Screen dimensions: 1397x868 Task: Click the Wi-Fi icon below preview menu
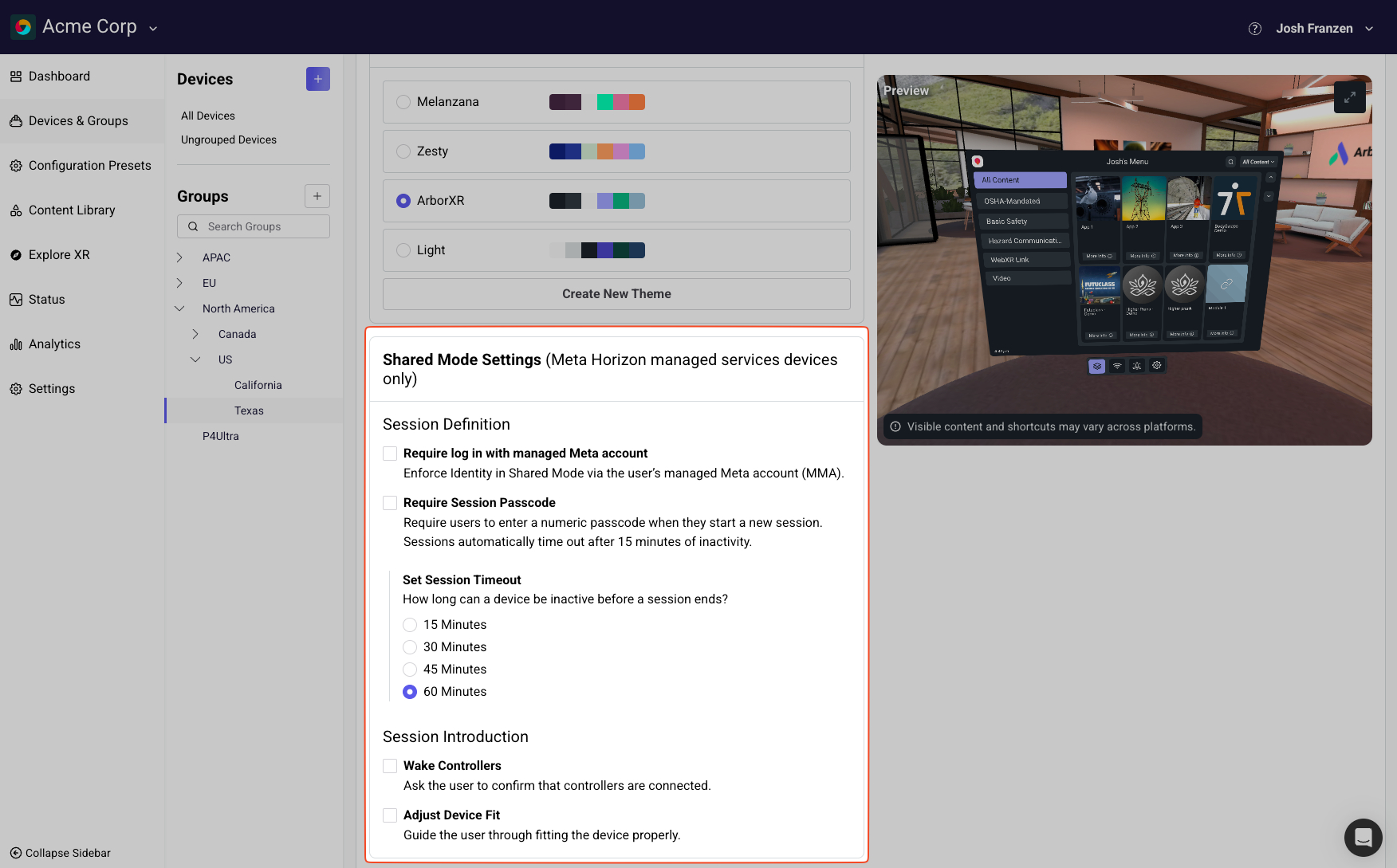1117,366
